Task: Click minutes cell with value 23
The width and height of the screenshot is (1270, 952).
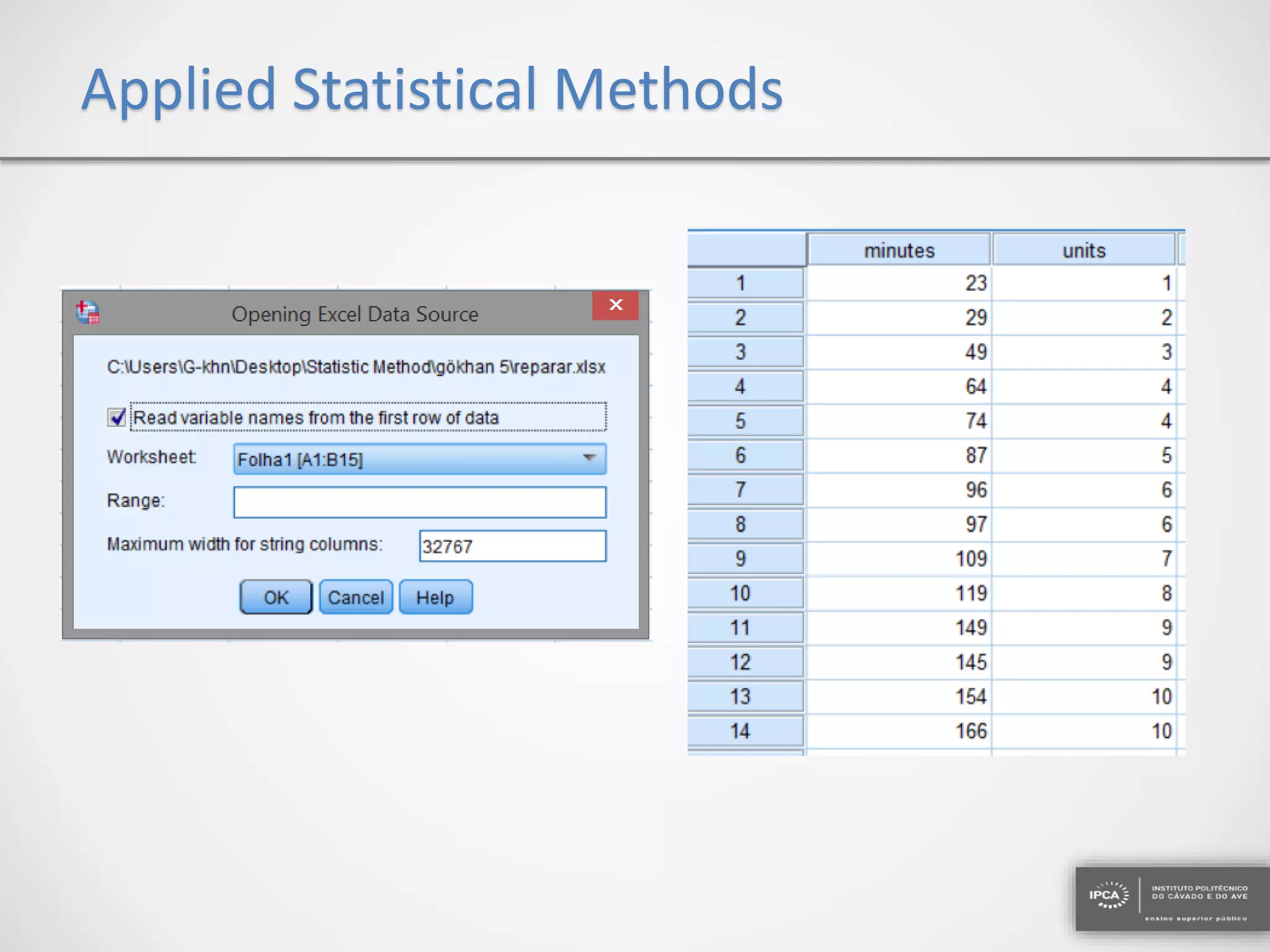Action: pos(899,283)
